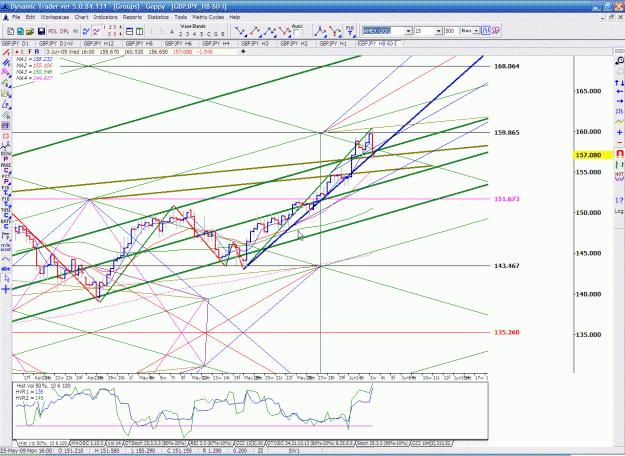Image resolution: width=625 pixels, height=456 pixels.
Task: Switch to the GBPJPY H12 chart tab
Action: click(98, 43)
